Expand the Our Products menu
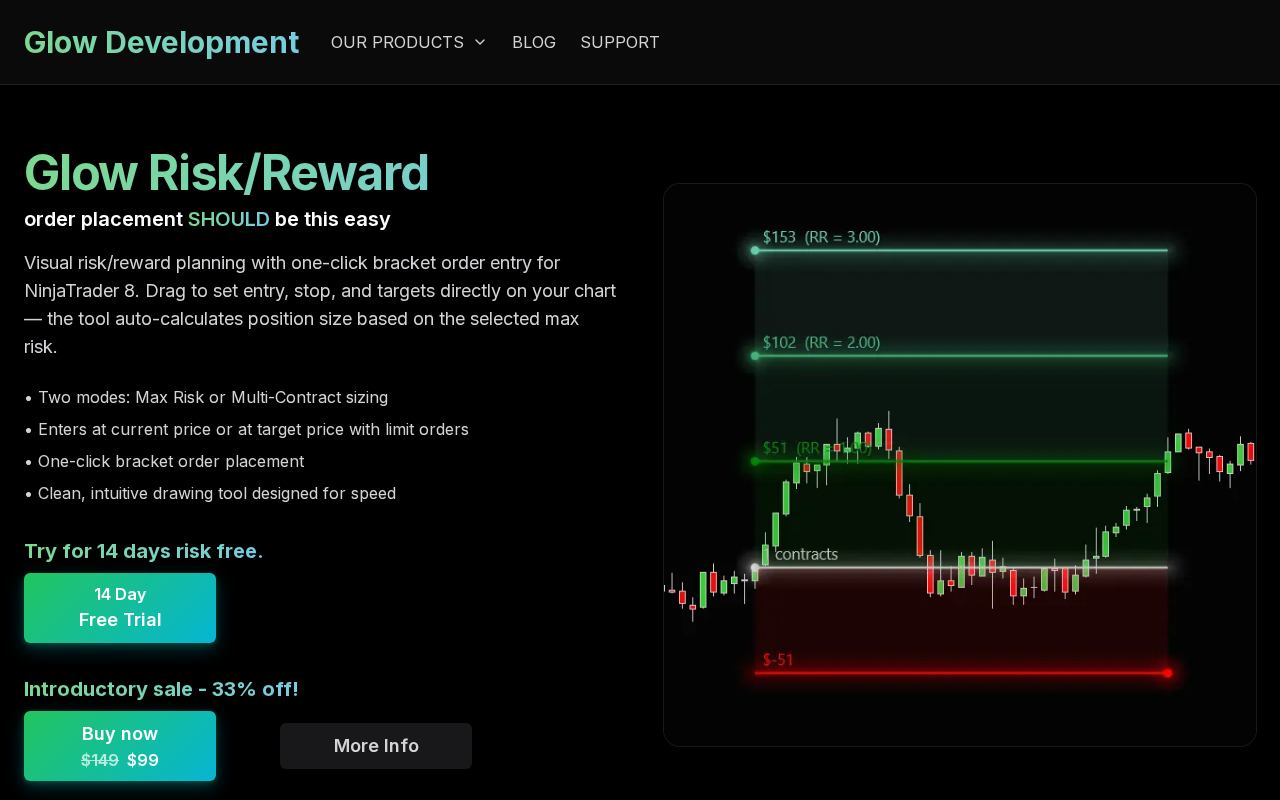This screenshot has height=800, width=1280. (408, 42)
